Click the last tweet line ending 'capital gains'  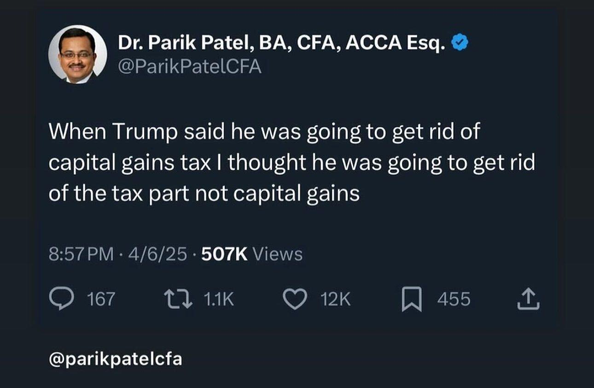pos(204,194)
